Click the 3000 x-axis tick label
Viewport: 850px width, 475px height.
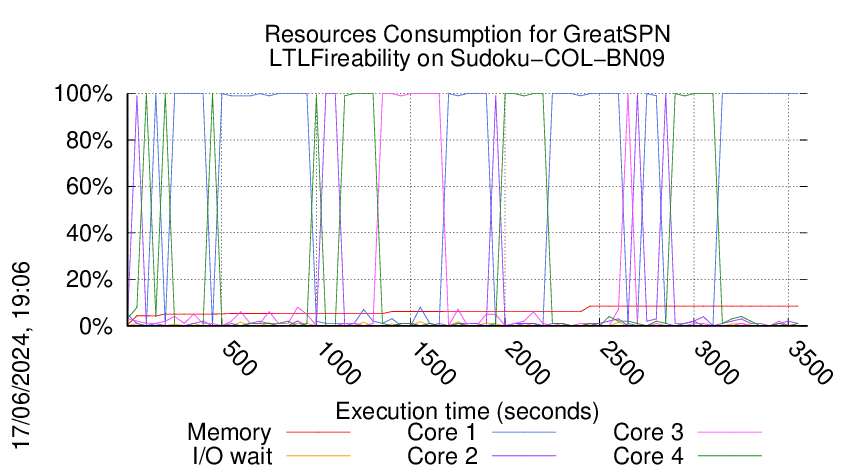[716, 363]
